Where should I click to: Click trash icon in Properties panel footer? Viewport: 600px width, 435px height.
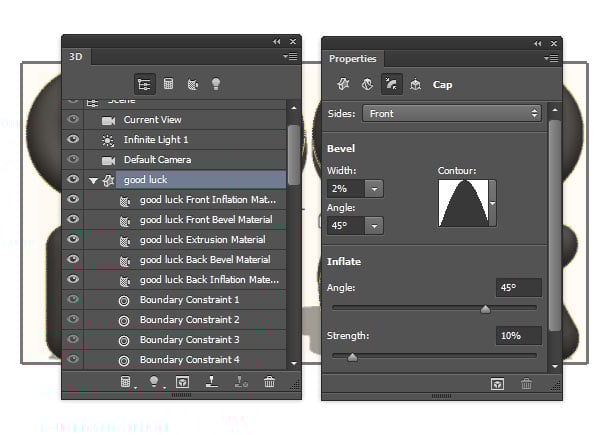click(x=526, y=384)
